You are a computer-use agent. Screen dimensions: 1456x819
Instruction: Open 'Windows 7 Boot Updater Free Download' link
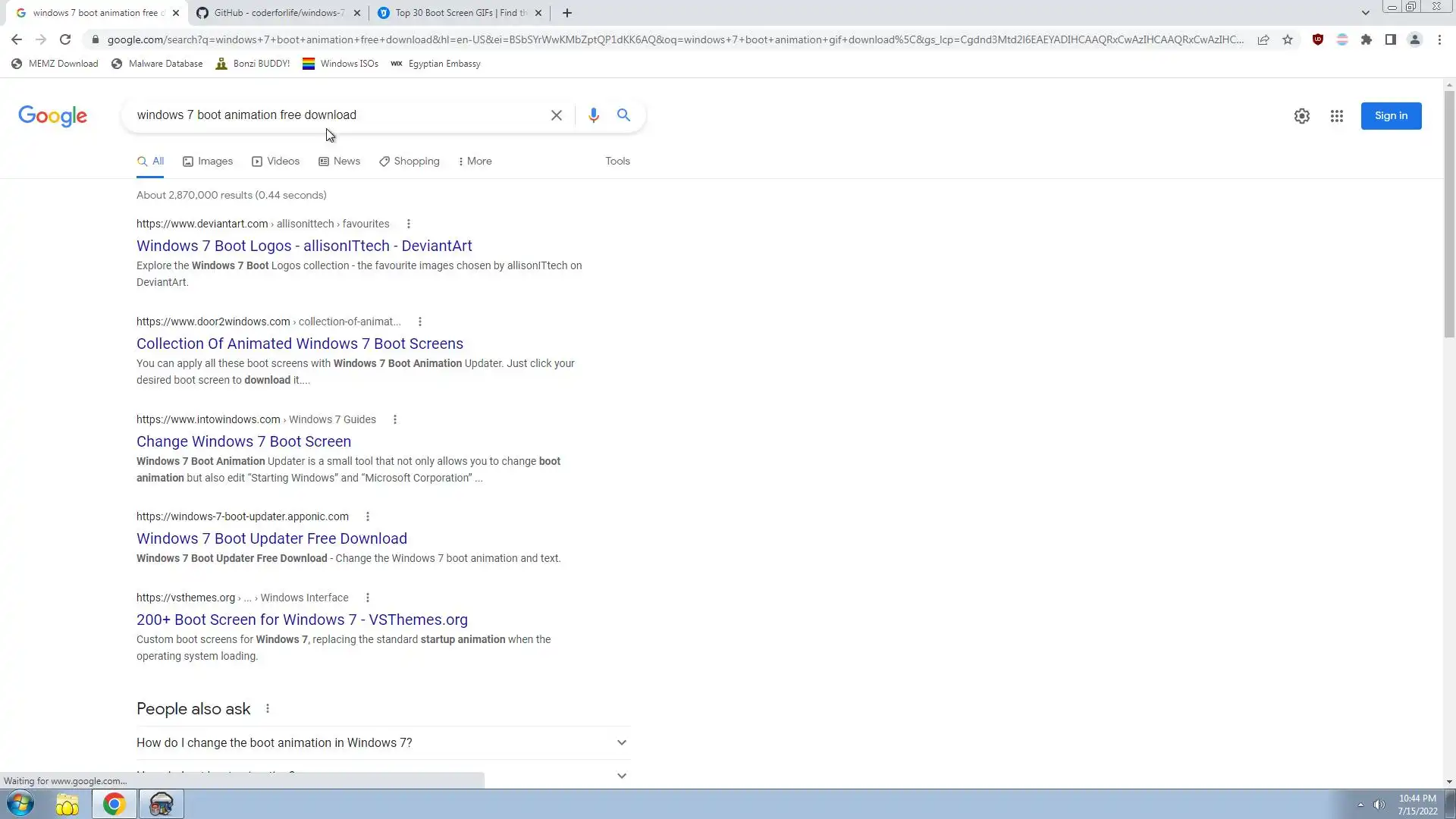click(x=271, y=538)
